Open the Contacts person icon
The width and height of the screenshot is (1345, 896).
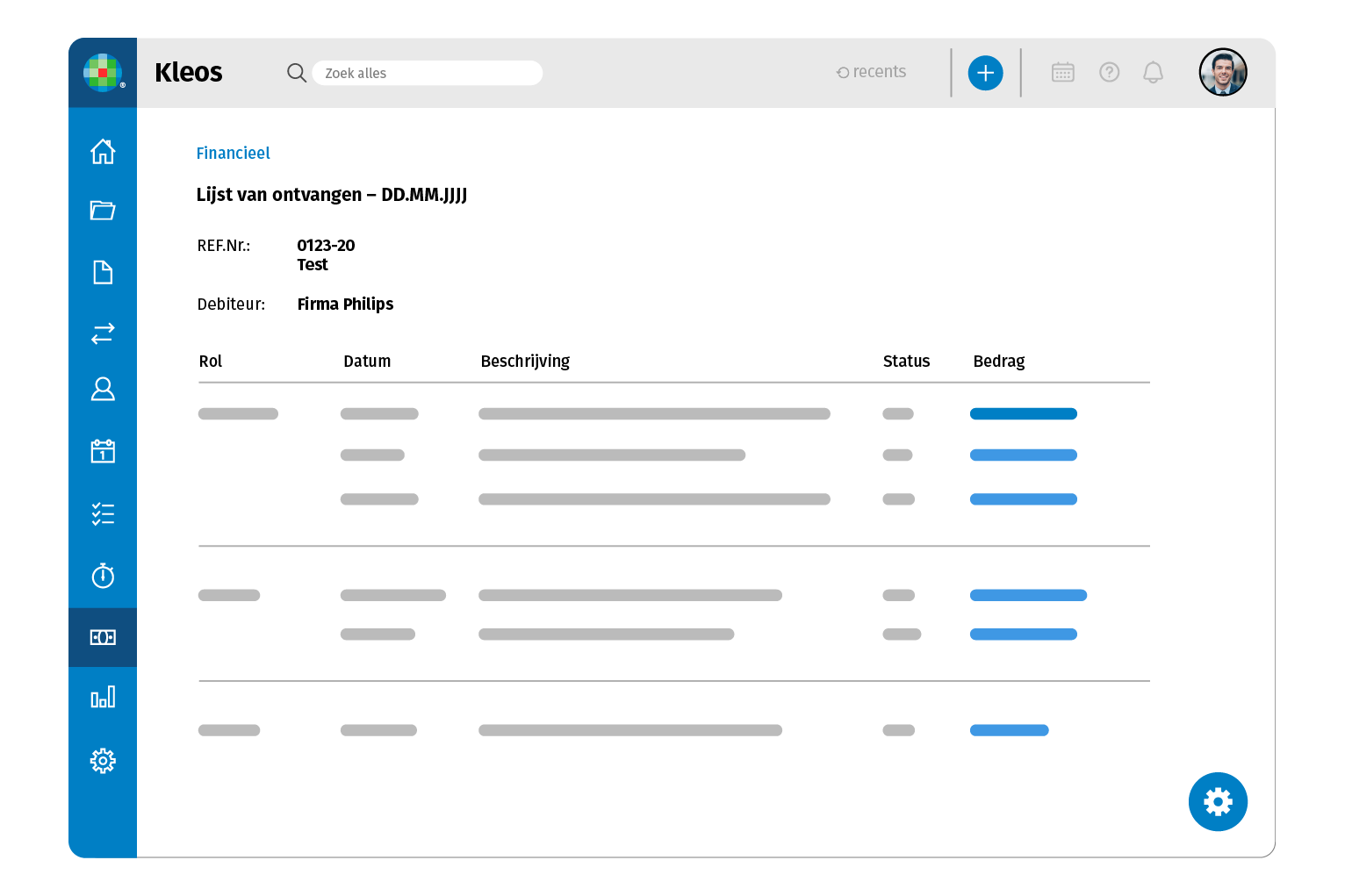coord(103,389)
